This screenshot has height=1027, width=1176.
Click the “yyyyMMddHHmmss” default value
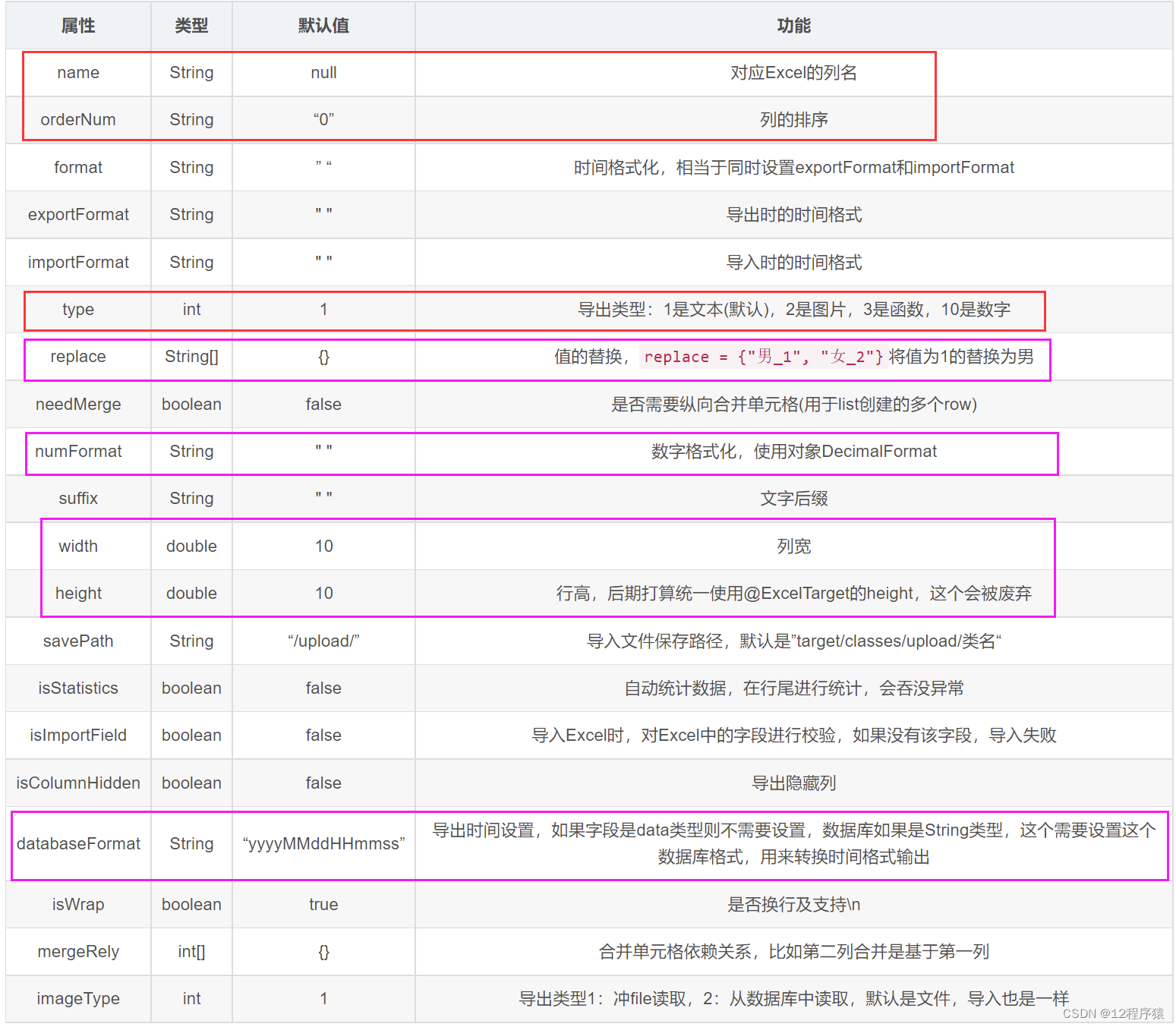323,844
